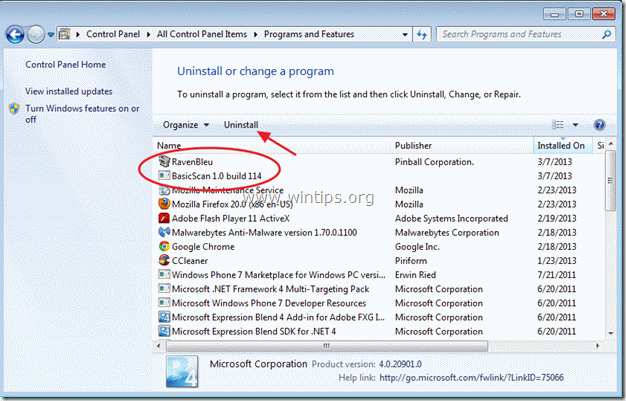
Task: Click the search magnifier icon
Action: (x=607, y=34)
